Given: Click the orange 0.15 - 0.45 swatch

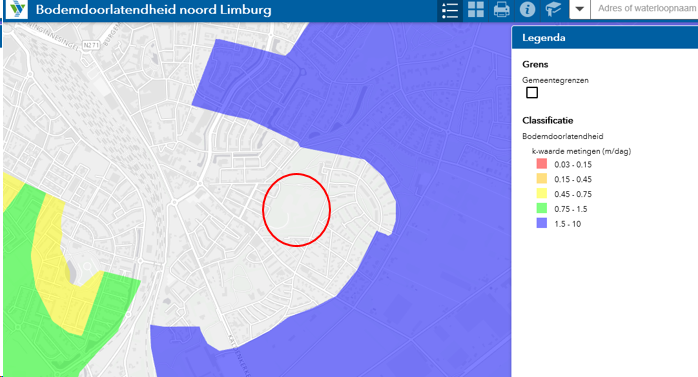Looking at the screenshot, I should point(542,178).
